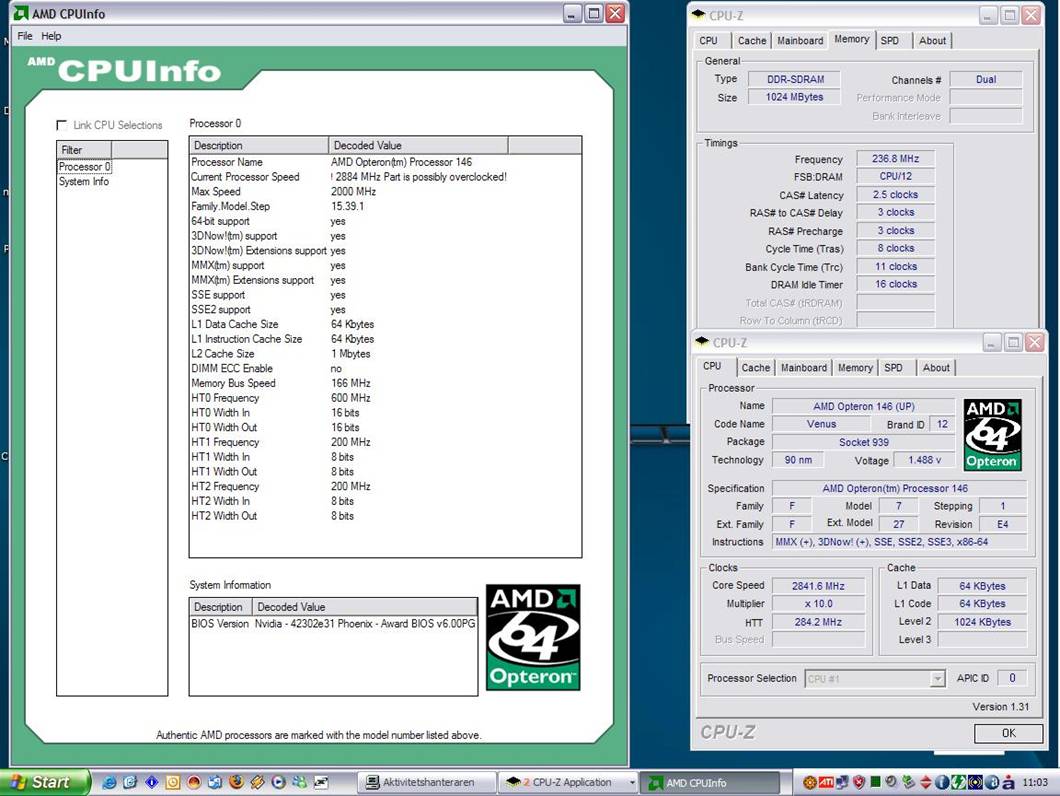Open Cache tab in CPU-Z Processor window
1060x796 pixels.
(x=755, y=368)
